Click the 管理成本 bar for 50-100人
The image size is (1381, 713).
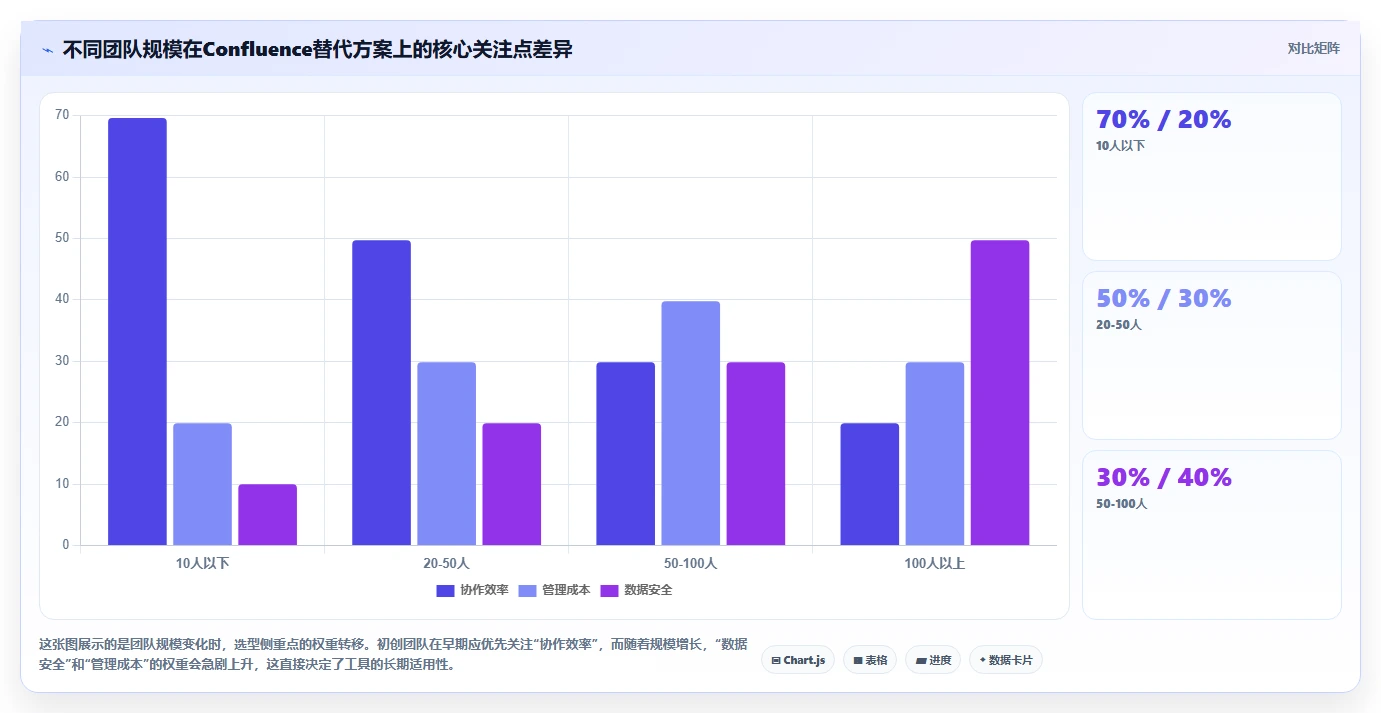pyautogui.click(x=690, y=423)
